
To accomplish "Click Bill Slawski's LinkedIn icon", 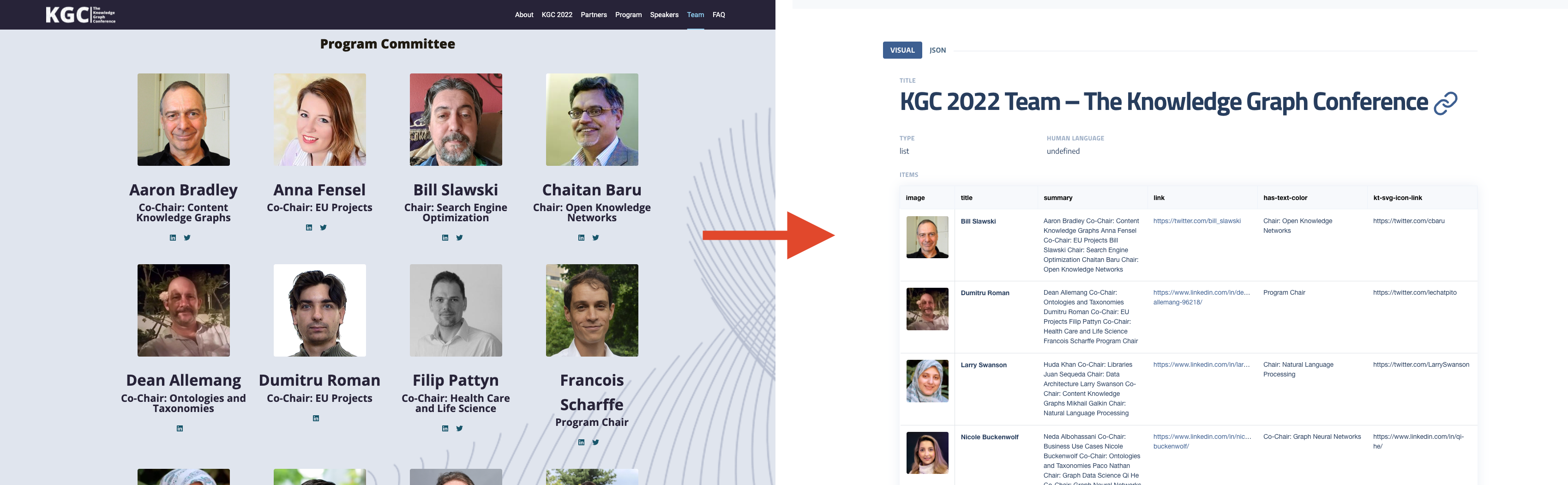I will (445, 237).
